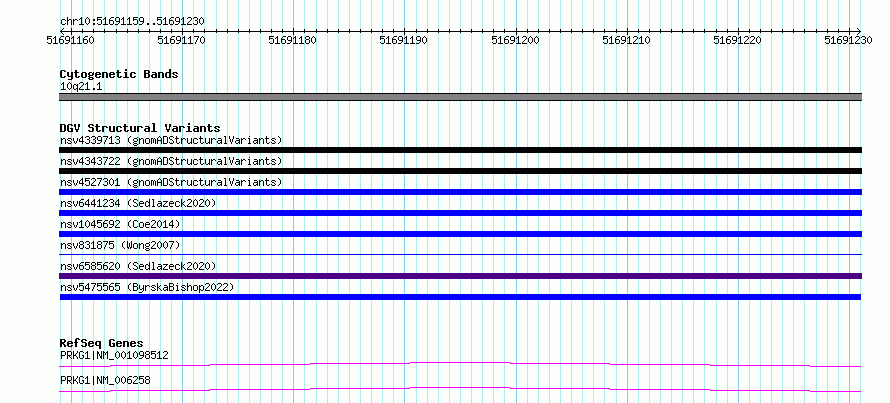
Task: Open variant nsv6585620 (Sedlazeck2020) label
Action: click(x=138, y=266)
